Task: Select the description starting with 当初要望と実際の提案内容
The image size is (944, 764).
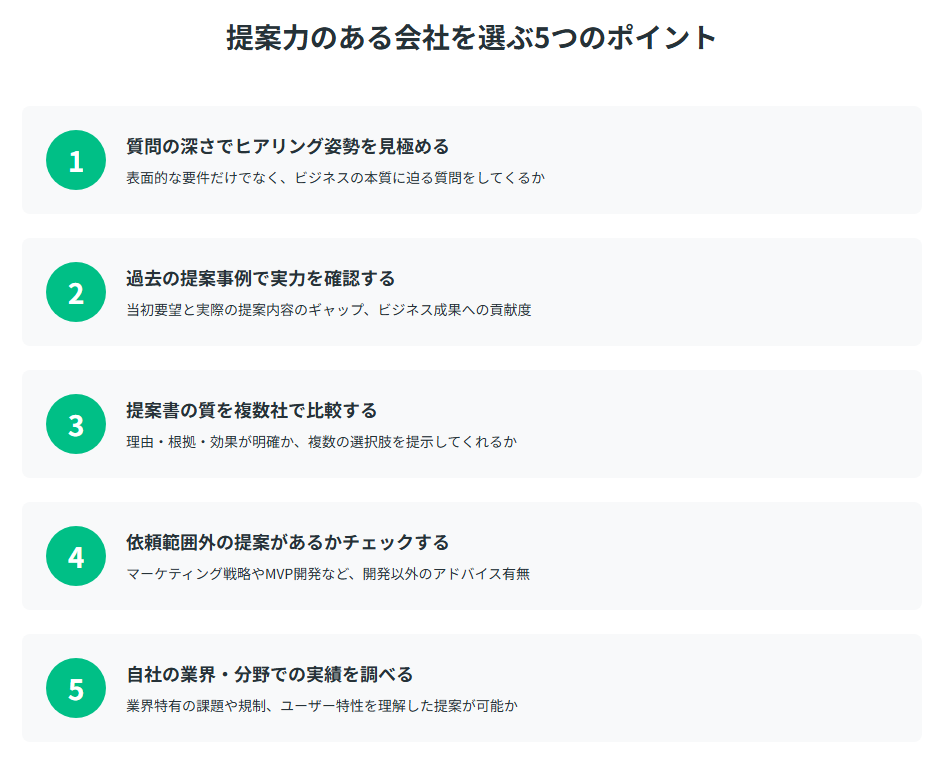Action: coord(328,310)
